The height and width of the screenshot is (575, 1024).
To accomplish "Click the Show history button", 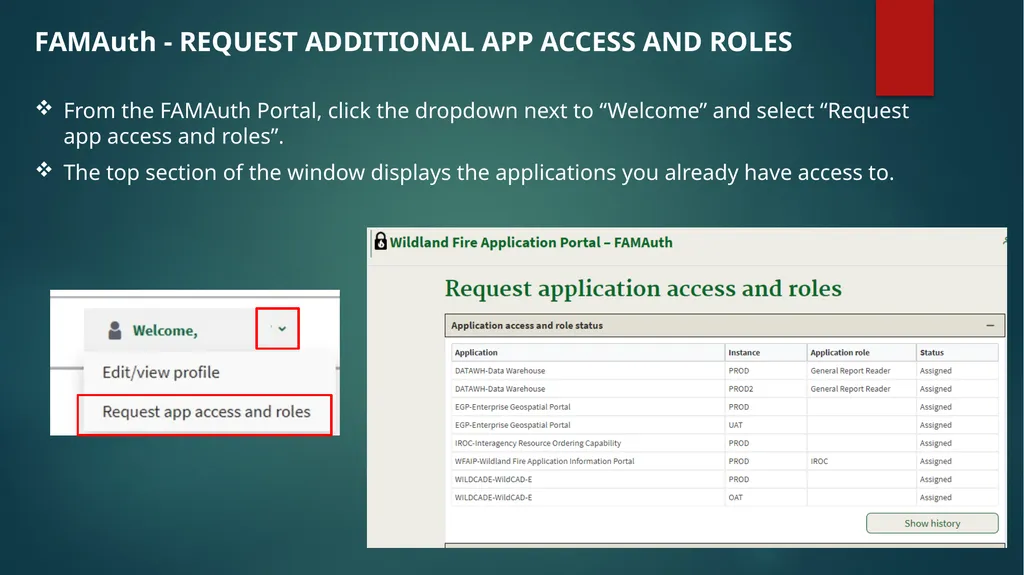I will tap(932, 523).
